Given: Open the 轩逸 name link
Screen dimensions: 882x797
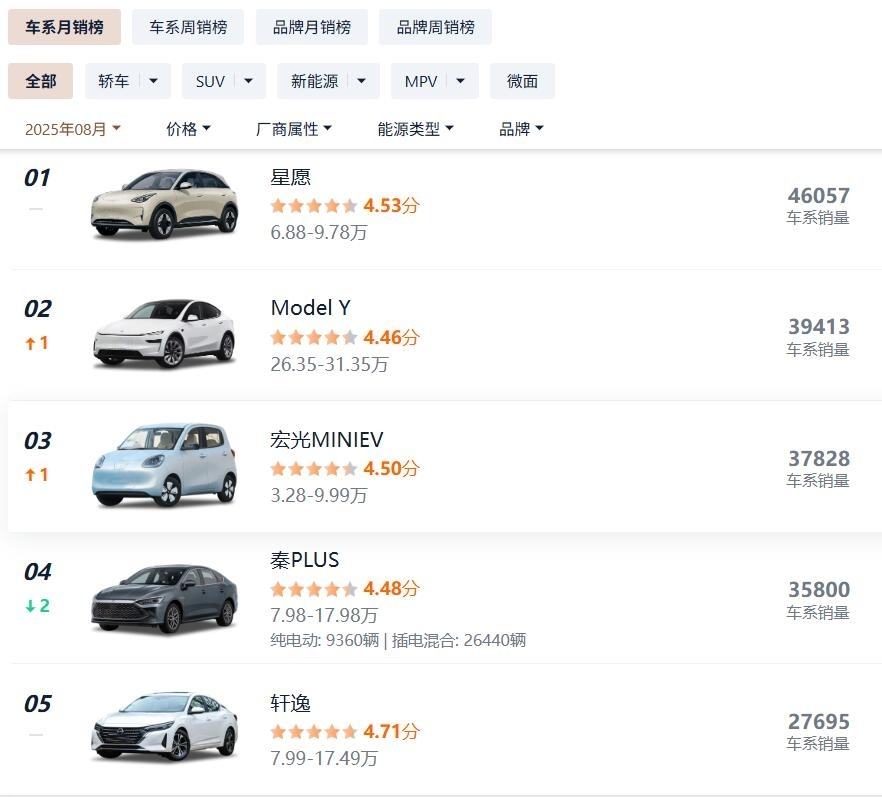Looking at the screenshot, I should (290, 703).
